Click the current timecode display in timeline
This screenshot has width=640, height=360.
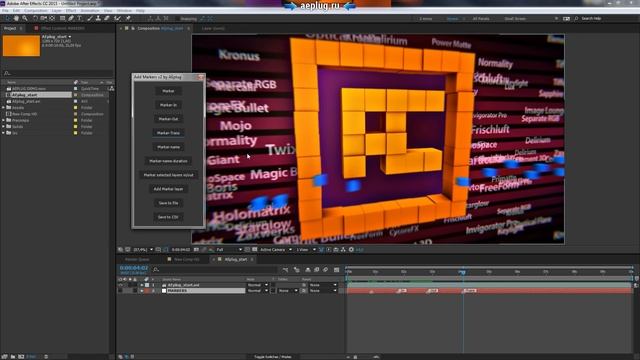click(133, 268)
